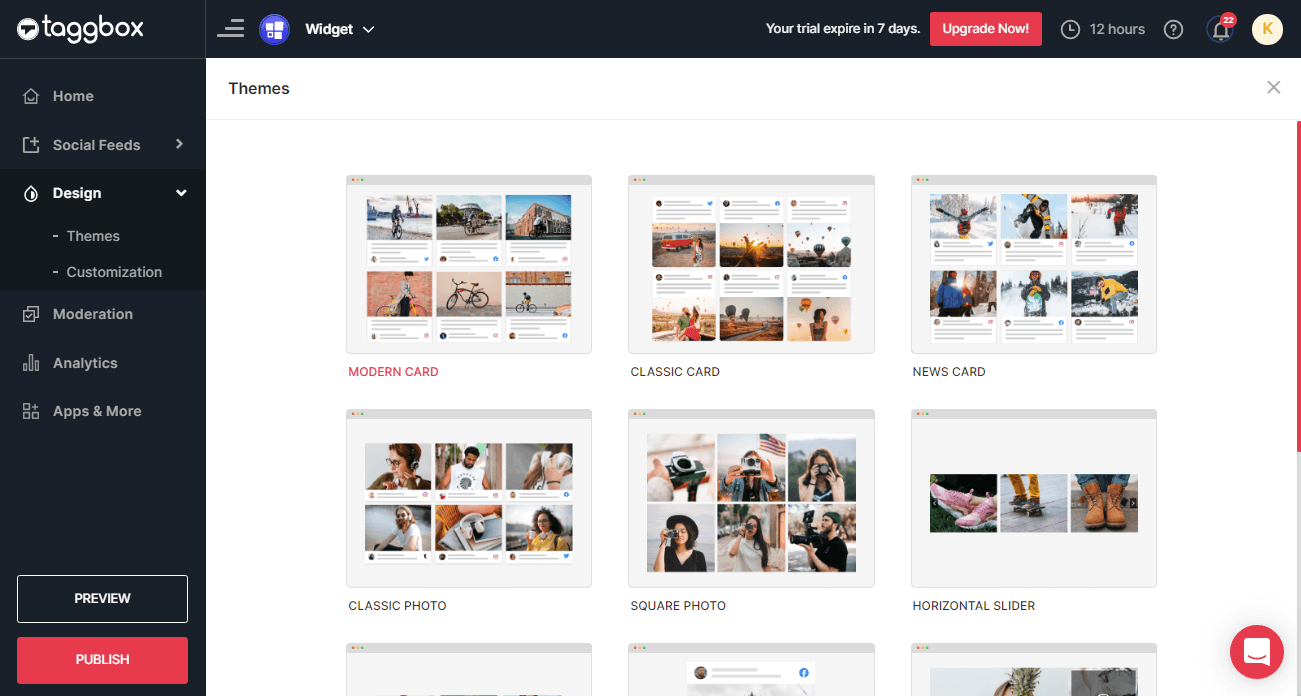Open the help question mark icon
This screenshot has width=1301, height=696.
pos(1174,30)
